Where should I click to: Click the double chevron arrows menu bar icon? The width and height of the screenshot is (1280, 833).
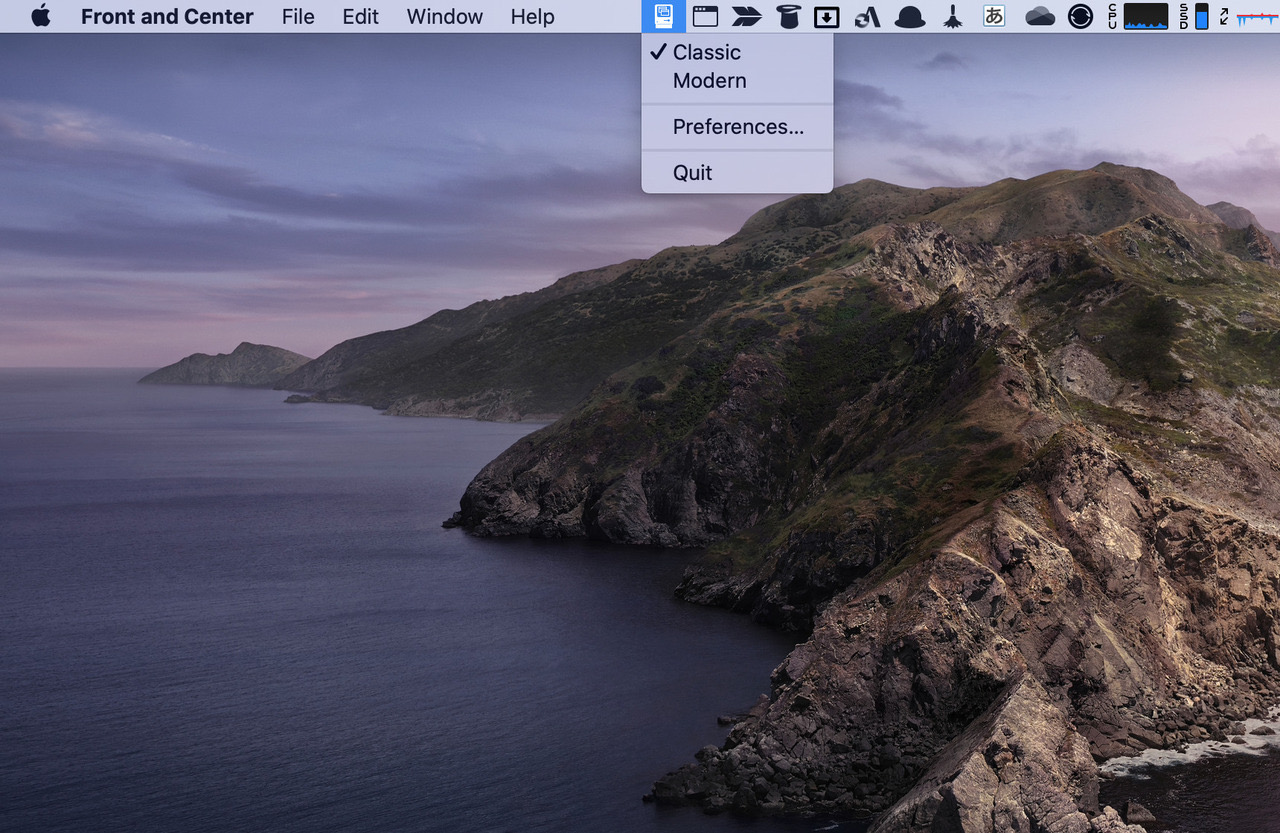(x=746, y=16)
